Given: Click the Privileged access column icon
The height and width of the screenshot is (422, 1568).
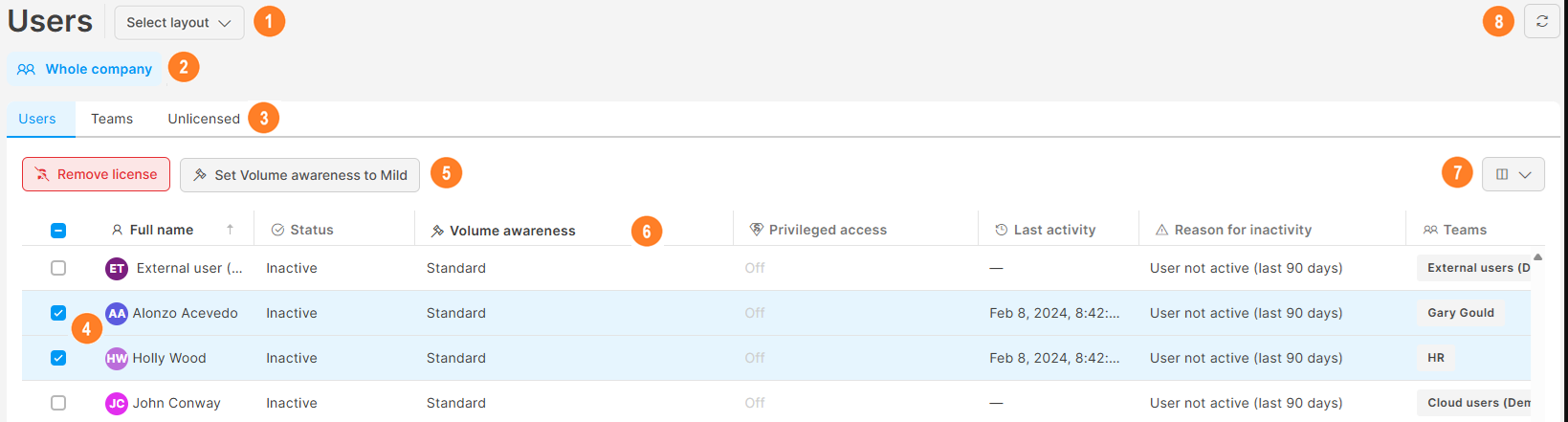Looking at the screenshot, I should (757, 230).
